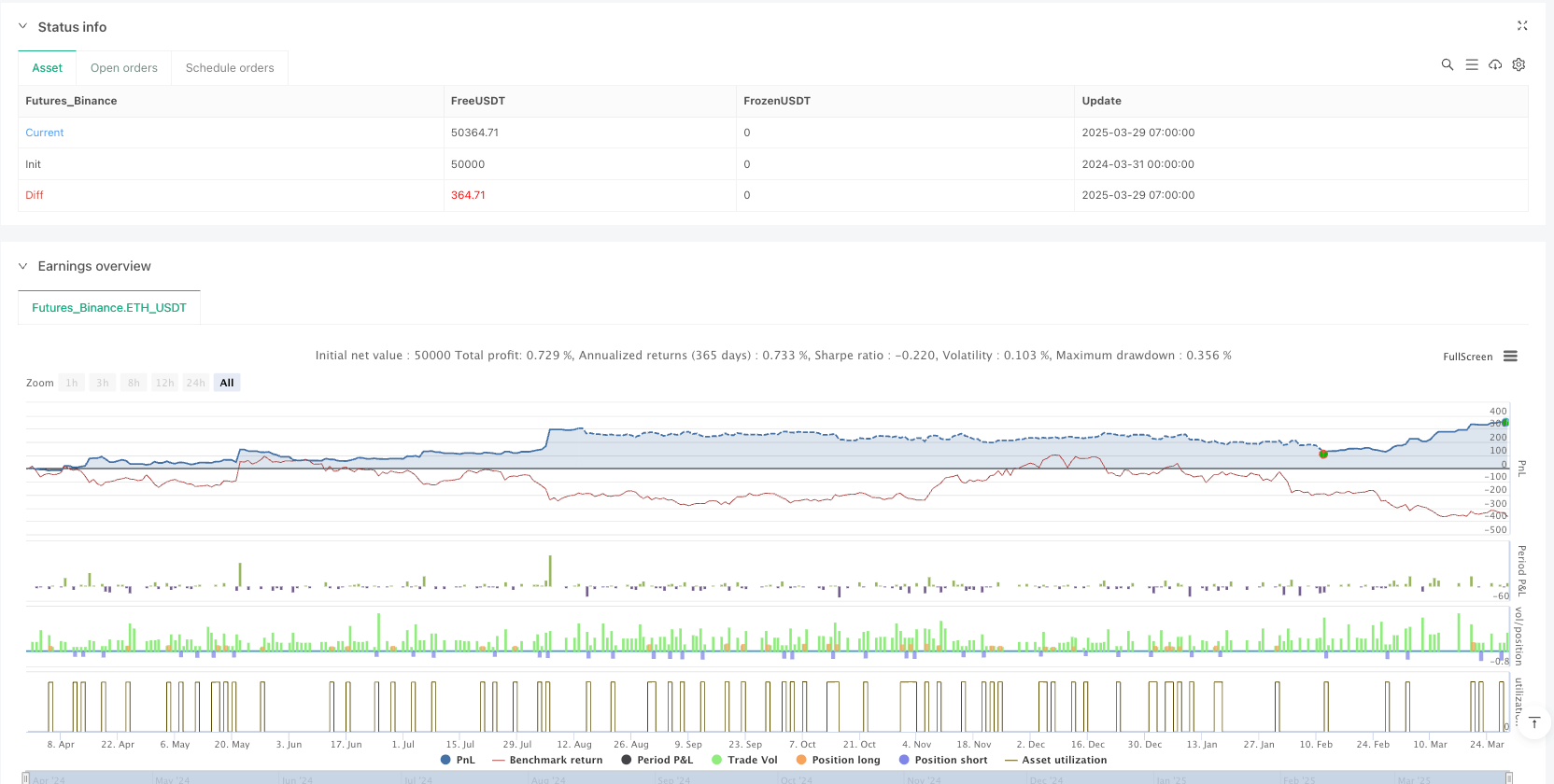Toggle the Benchmark return legend series
Image resolution: width=1554 pixels, height=784 pixels.
[547, 760]
